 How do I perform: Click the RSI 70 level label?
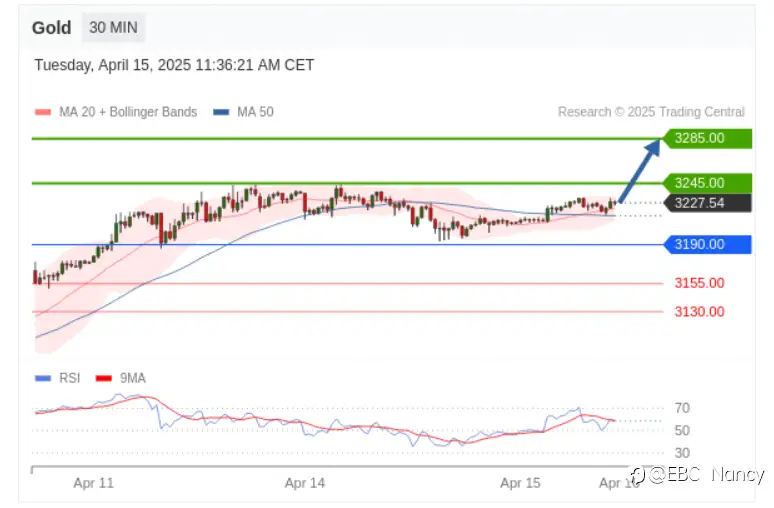pos(682,408)
